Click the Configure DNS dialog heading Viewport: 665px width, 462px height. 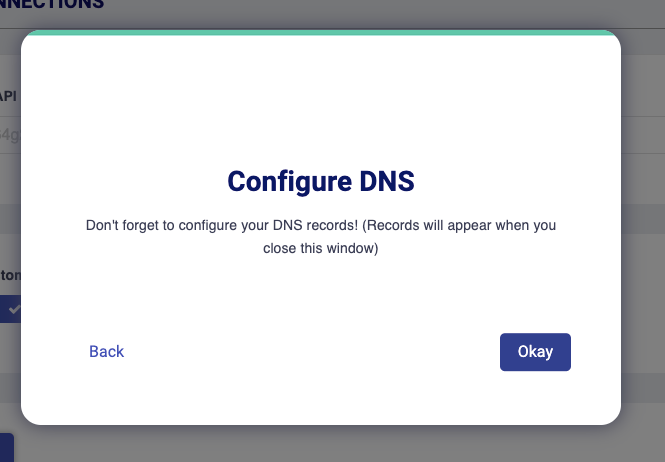[x=321, y=182]
